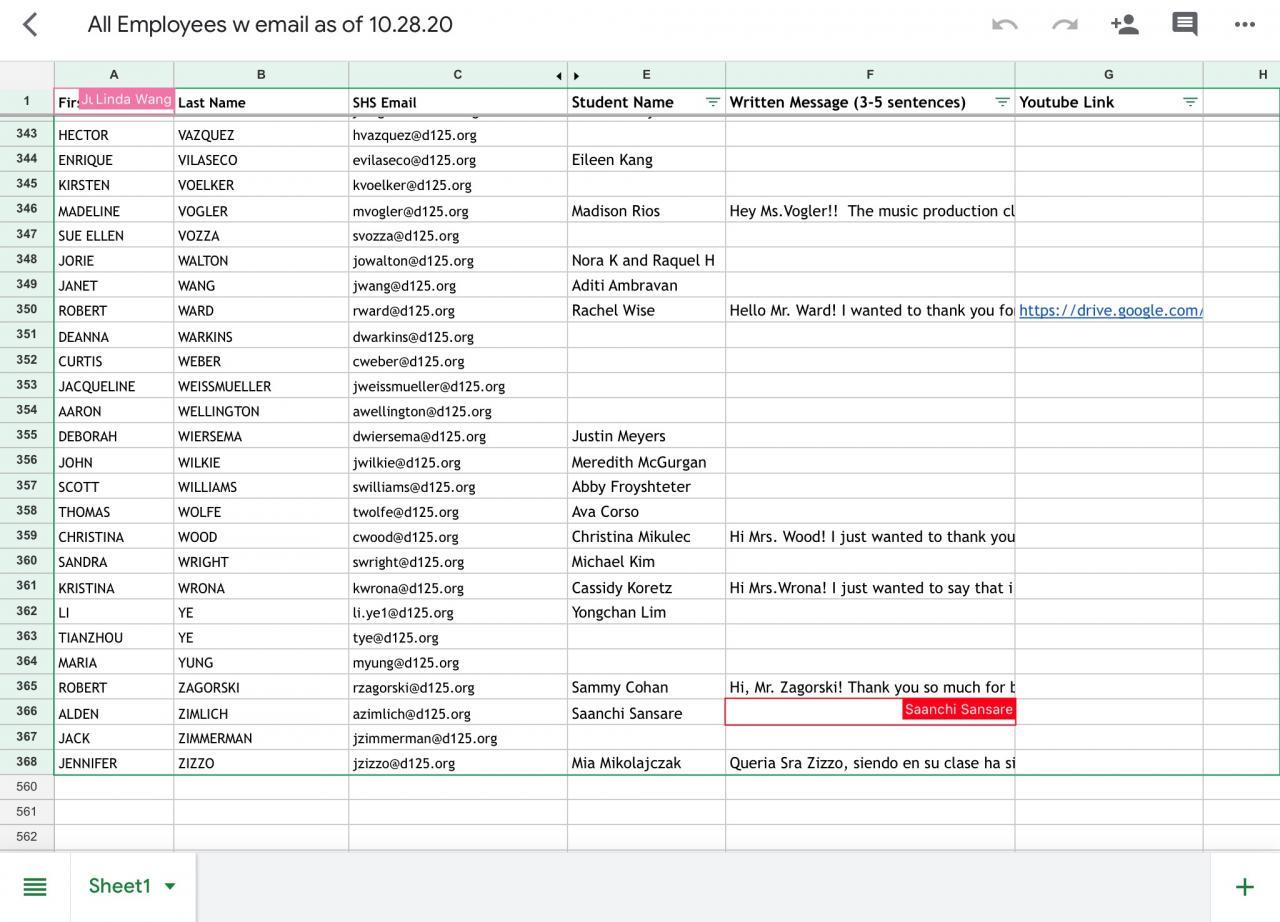The height and width of the screenshot is (922, 1280).
Task: Open the share / add person icon
Action: point(1124,25)
